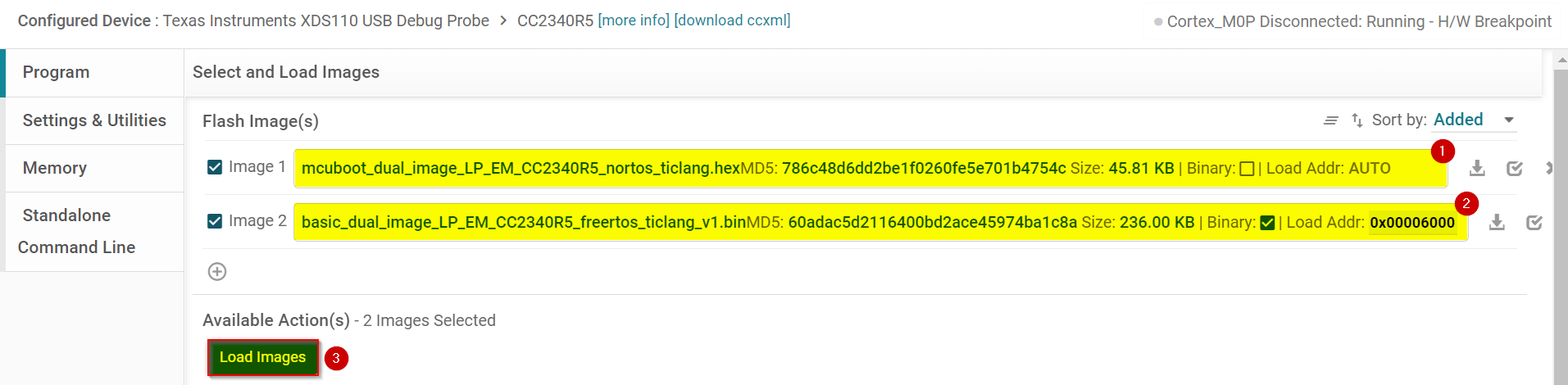Click the download icon for Image 2
The height and width of the screenshot is (385, 1568).
point(1497,222)
